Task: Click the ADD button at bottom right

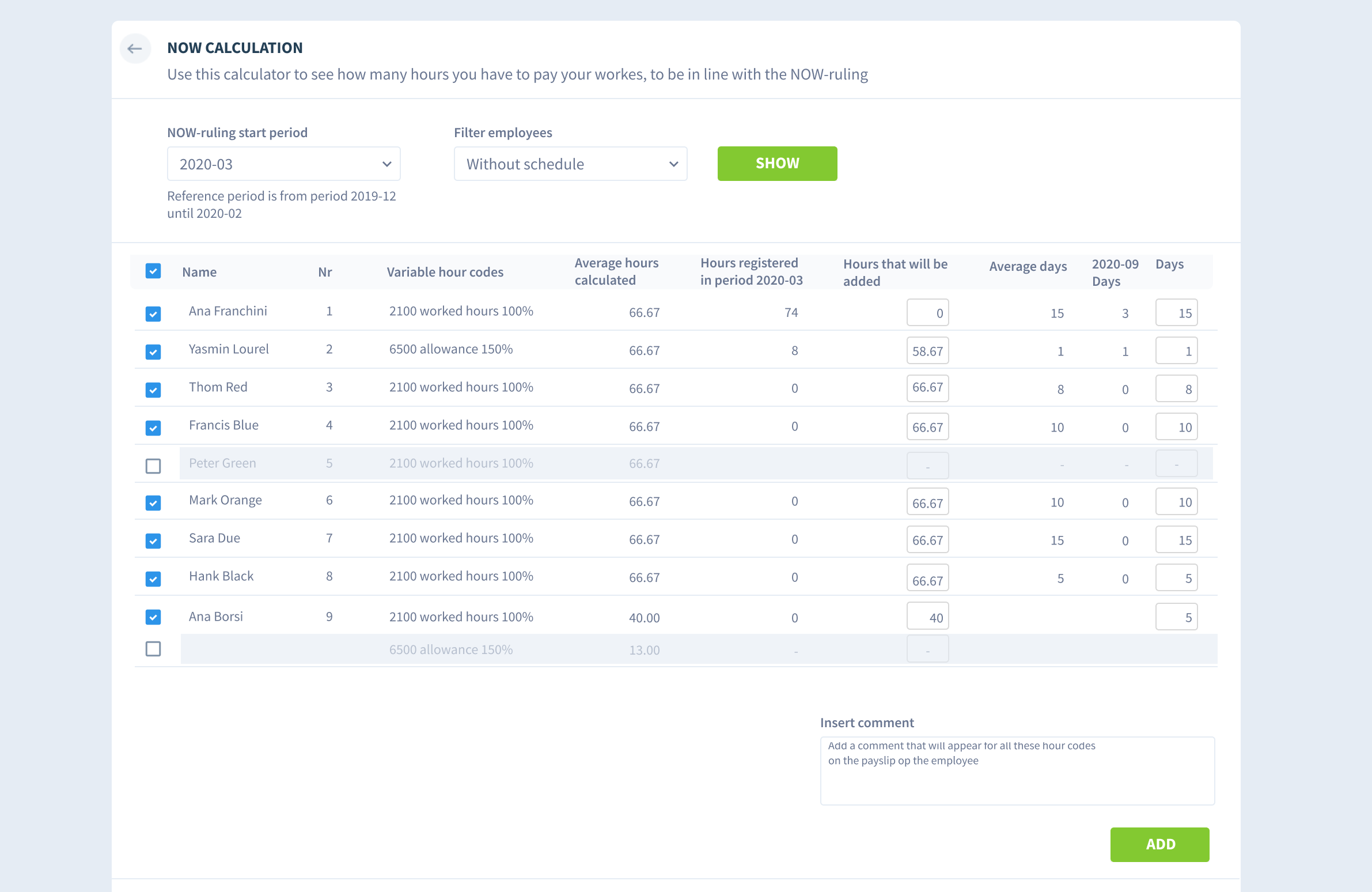Action: click(x=1160, y=844)
